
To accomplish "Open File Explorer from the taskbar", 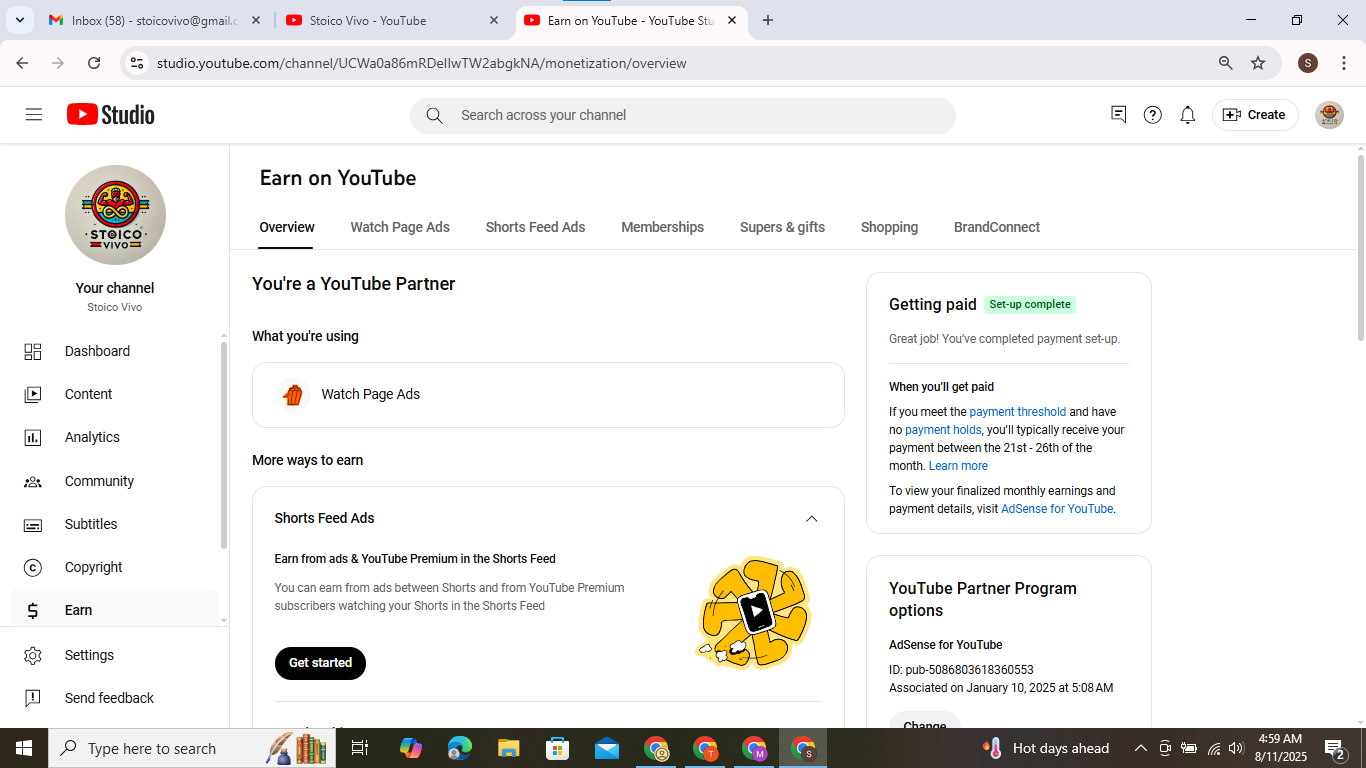I will click(509, 748).
